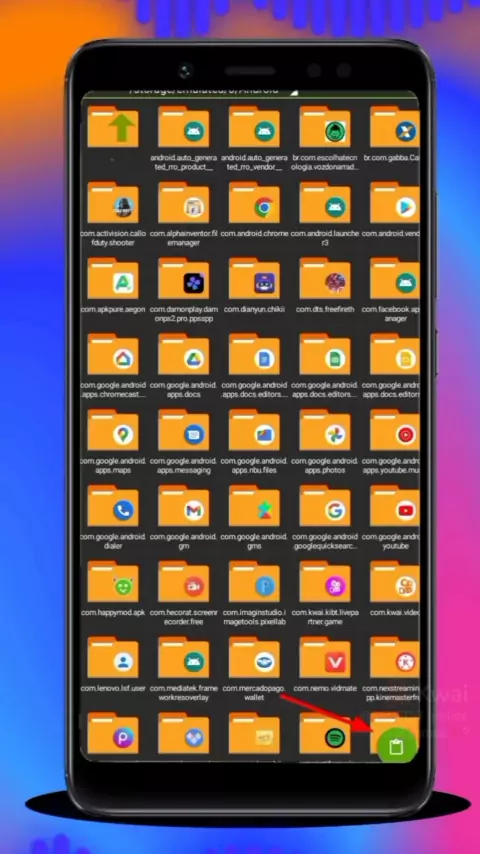The image size is (480, 854).
Task: Open docs.editors folder with yellow Slides icon
Action: [x=394, y=354]
